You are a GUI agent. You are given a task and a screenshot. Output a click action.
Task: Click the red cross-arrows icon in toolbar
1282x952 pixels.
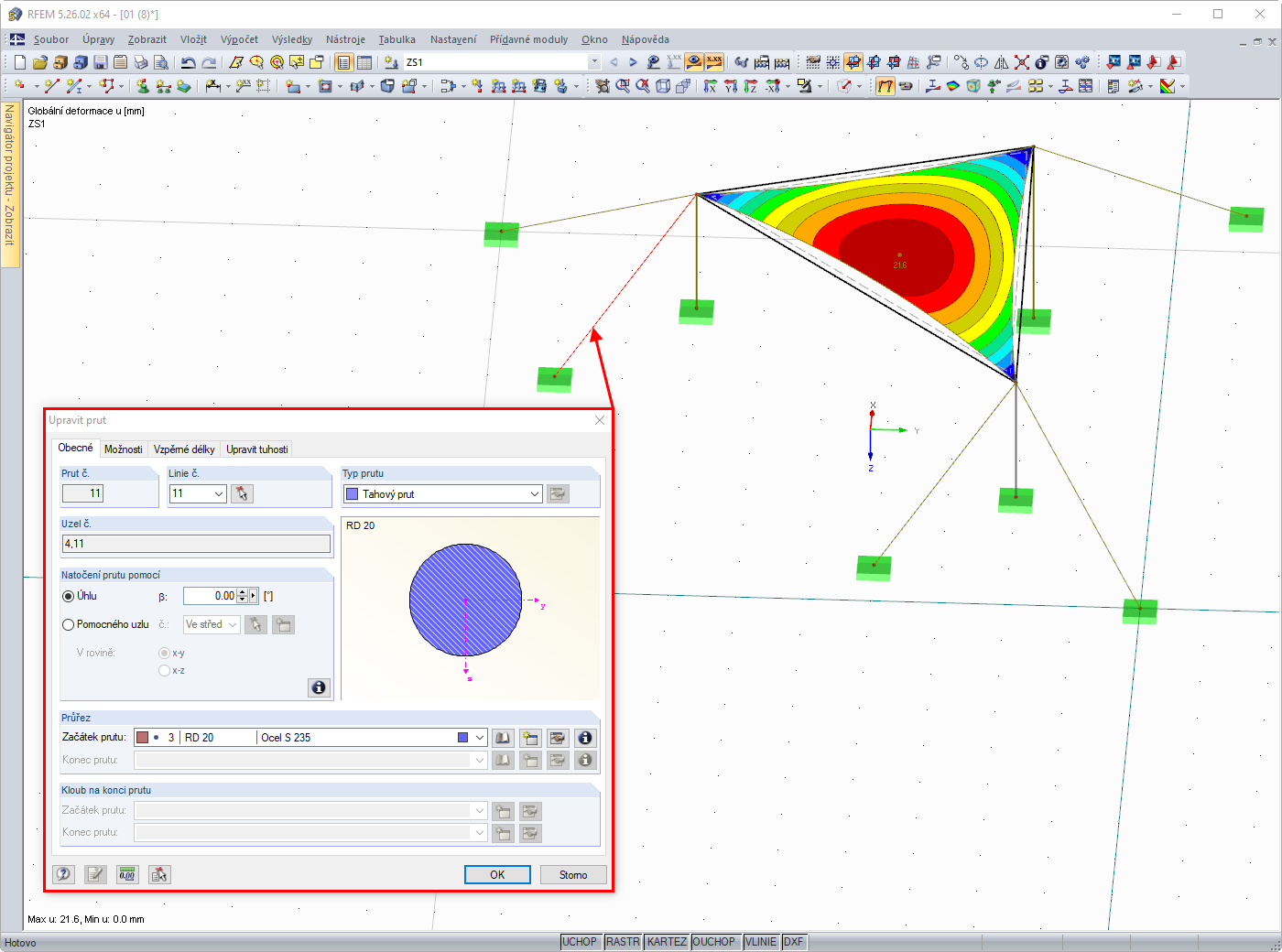tap(1022, 62)
